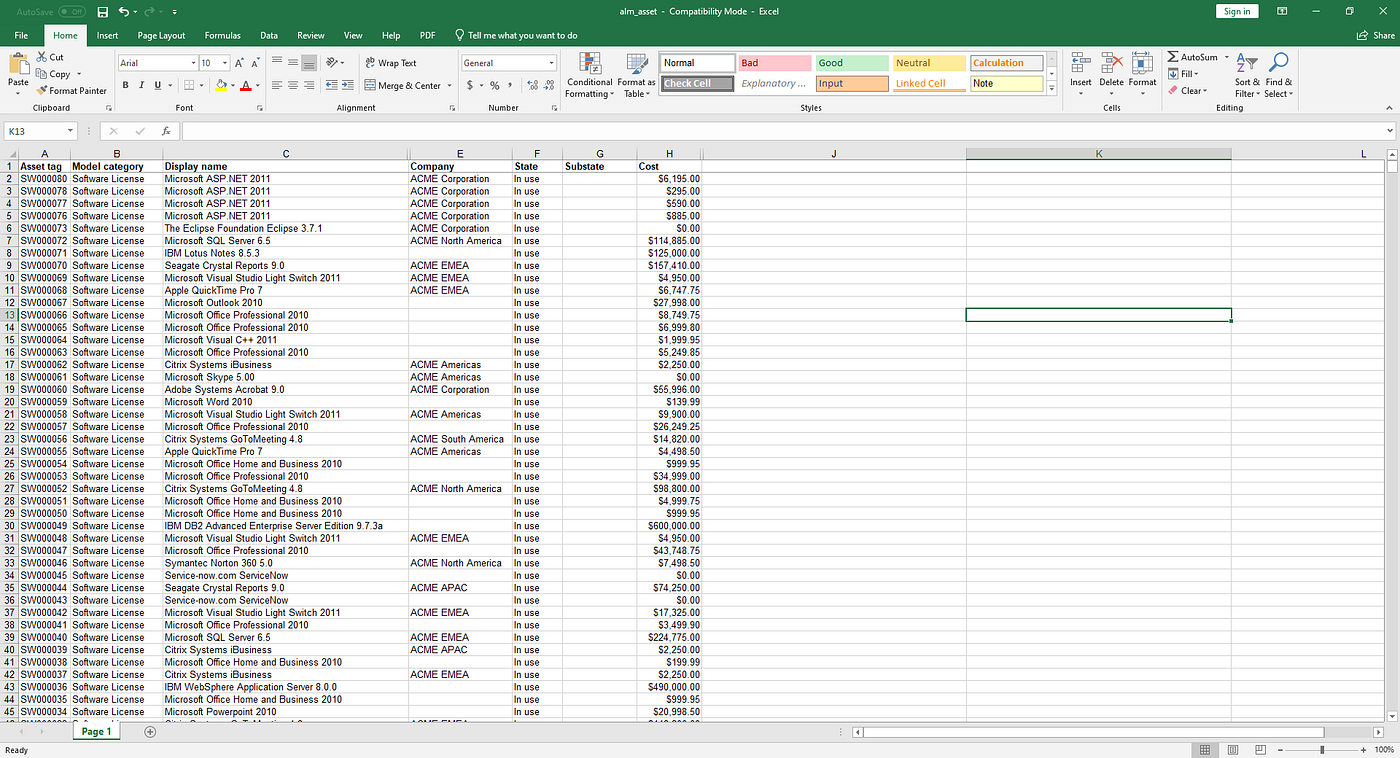Toggle bold formatting
The image size is (1400, 758).
coord(124,85)
